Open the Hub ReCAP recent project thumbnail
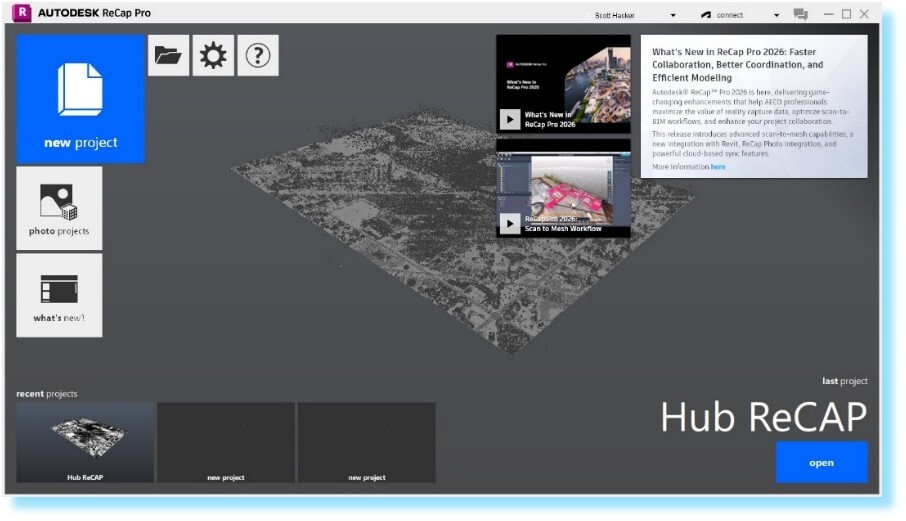The height and width of the screenshot is (521, 906). [x=85, y=442]
